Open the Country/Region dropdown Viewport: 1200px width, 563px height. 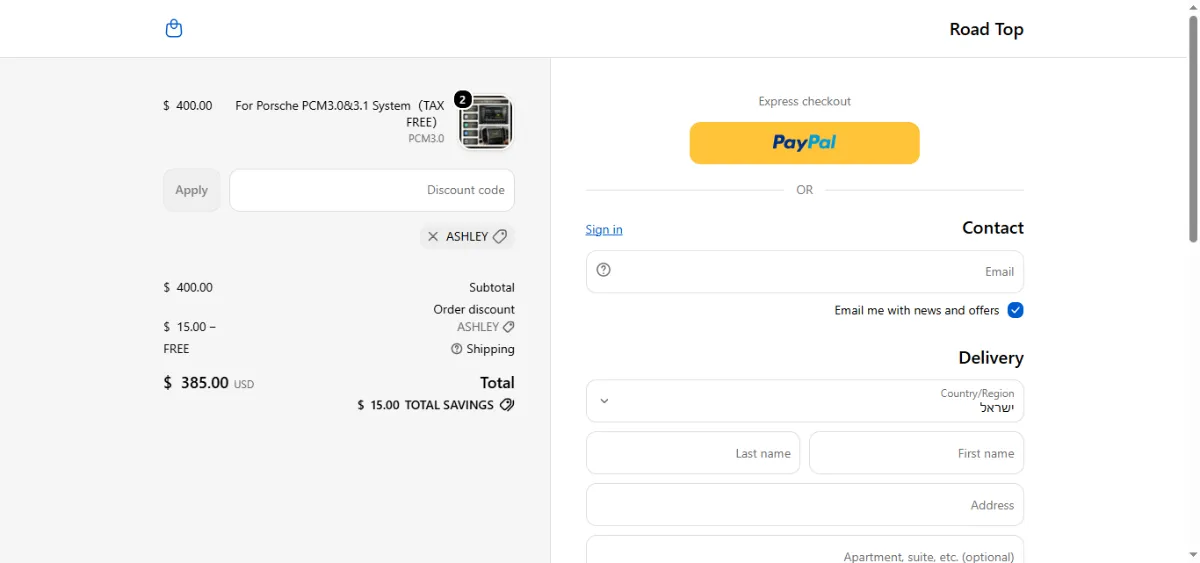tap(805, 401)
